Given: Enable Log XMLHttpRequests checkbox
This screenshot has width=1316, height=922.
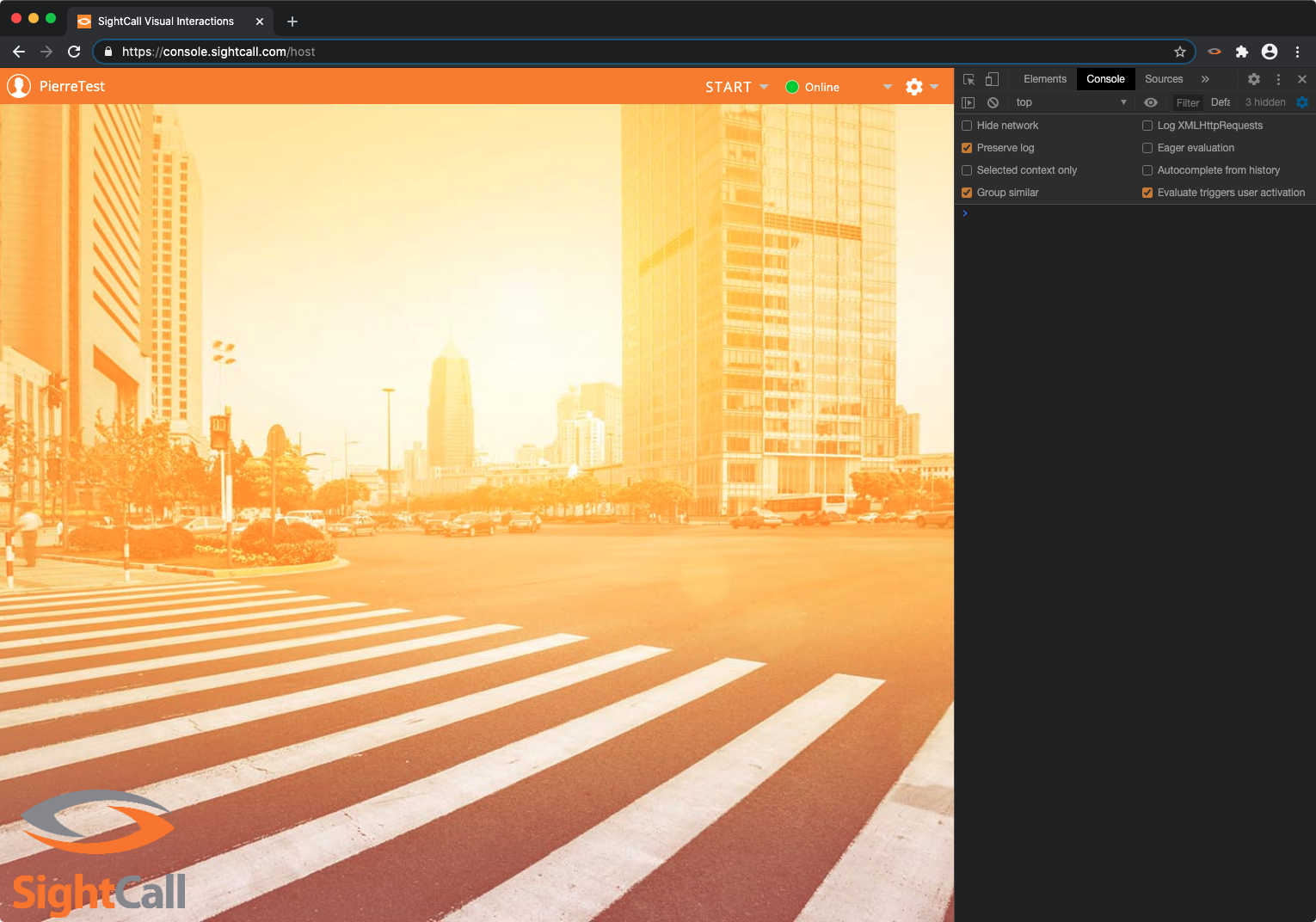Looking at the screenshot, I should pos(1147,126).
